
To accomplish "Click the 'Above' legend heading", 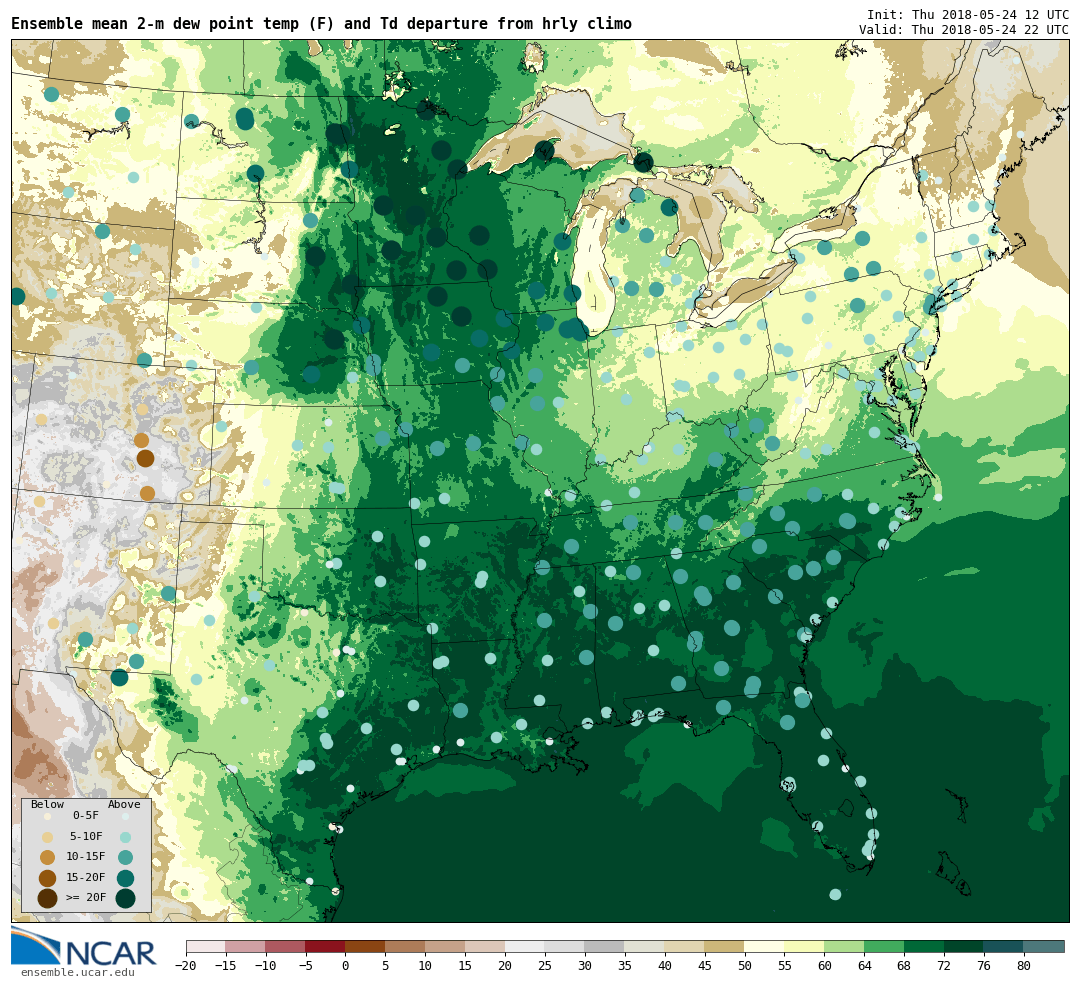I will pos(124,805).
